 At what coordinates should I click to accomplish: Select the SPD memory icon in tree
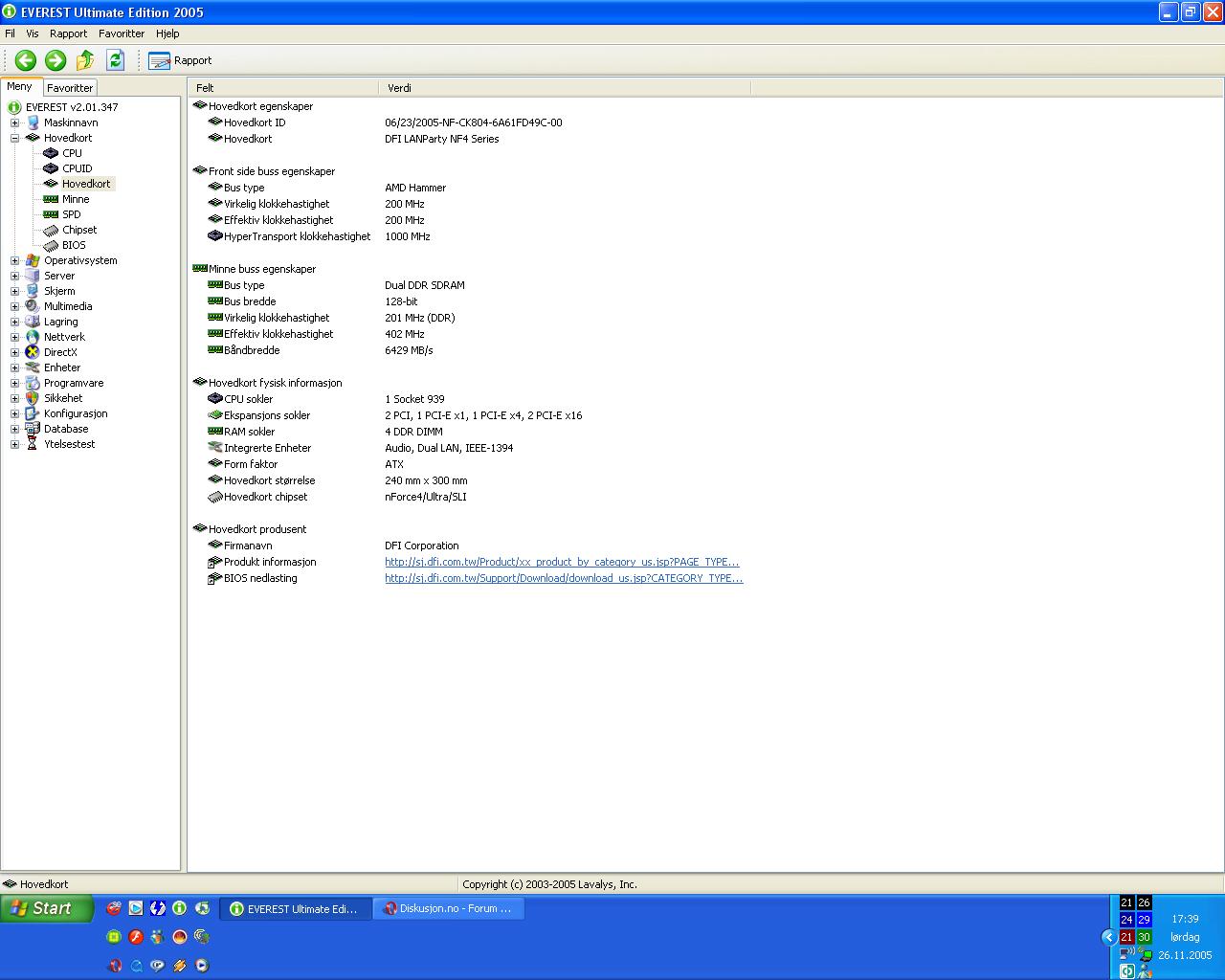51,214
